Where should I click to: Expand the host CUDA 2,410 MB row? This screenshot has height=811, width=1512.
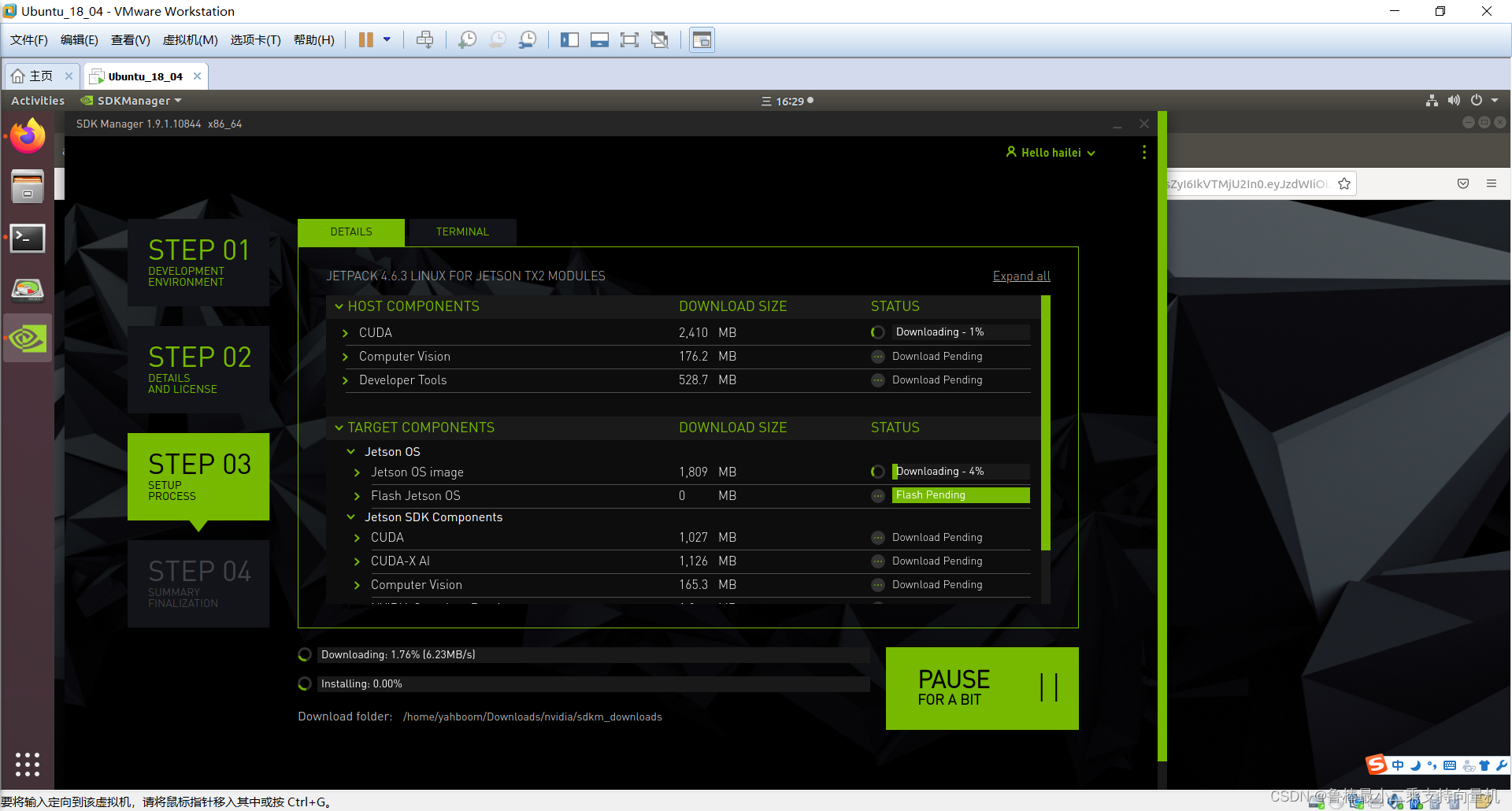click(x=345, y=333)
